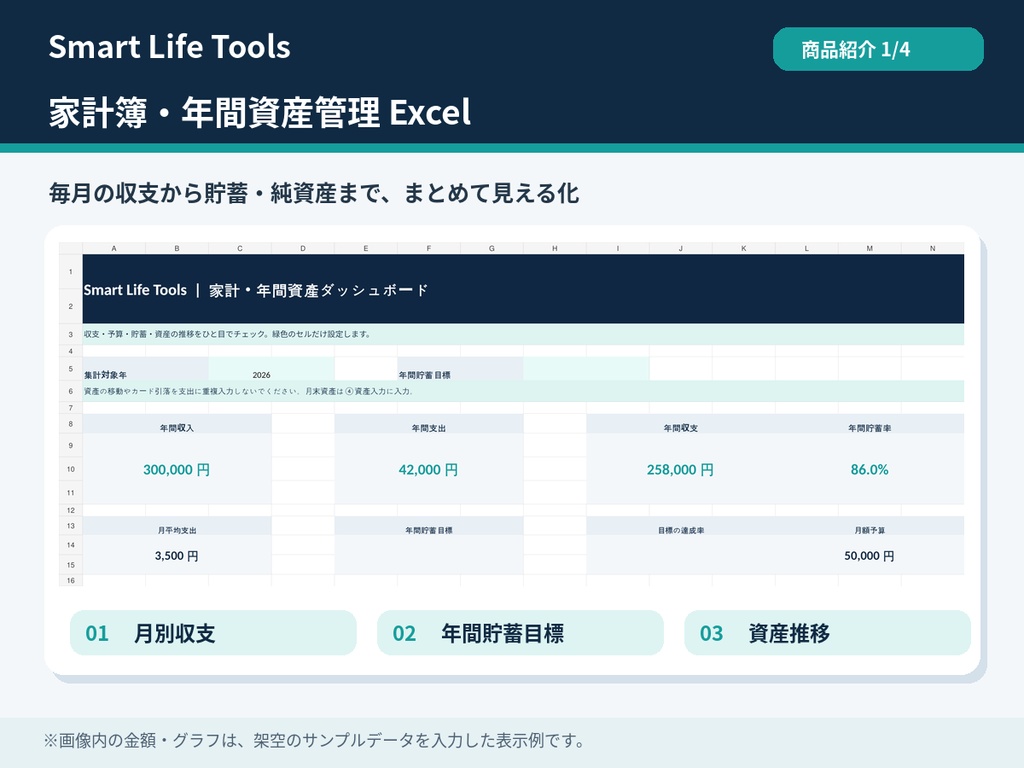Select column F header

428,248
